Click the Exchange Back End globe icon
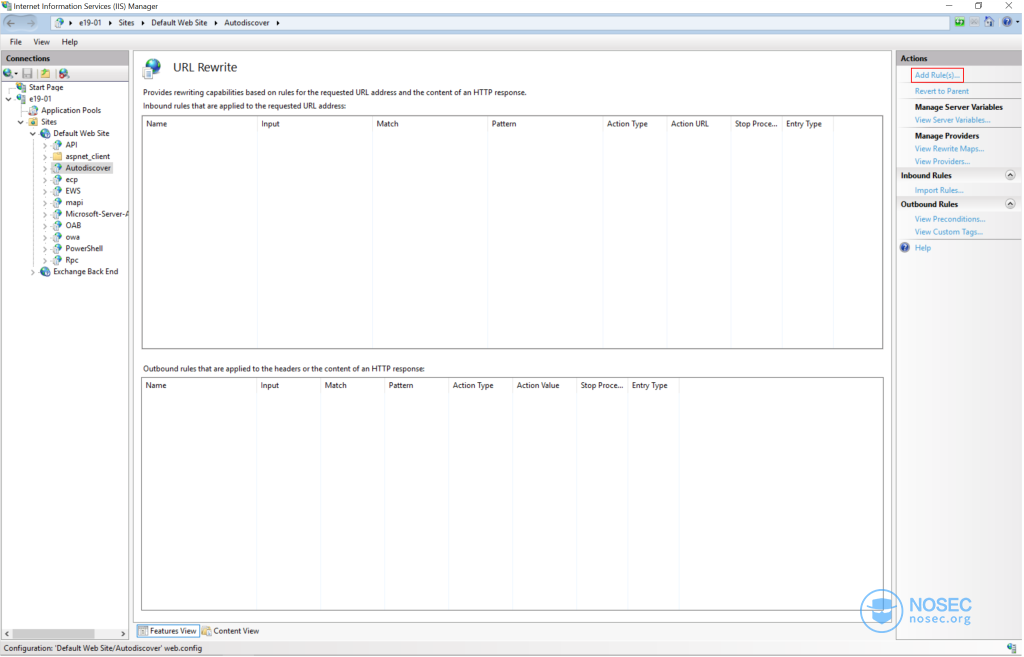The height and width of the screenshot is (657, 1024). [x=45, y=272]
